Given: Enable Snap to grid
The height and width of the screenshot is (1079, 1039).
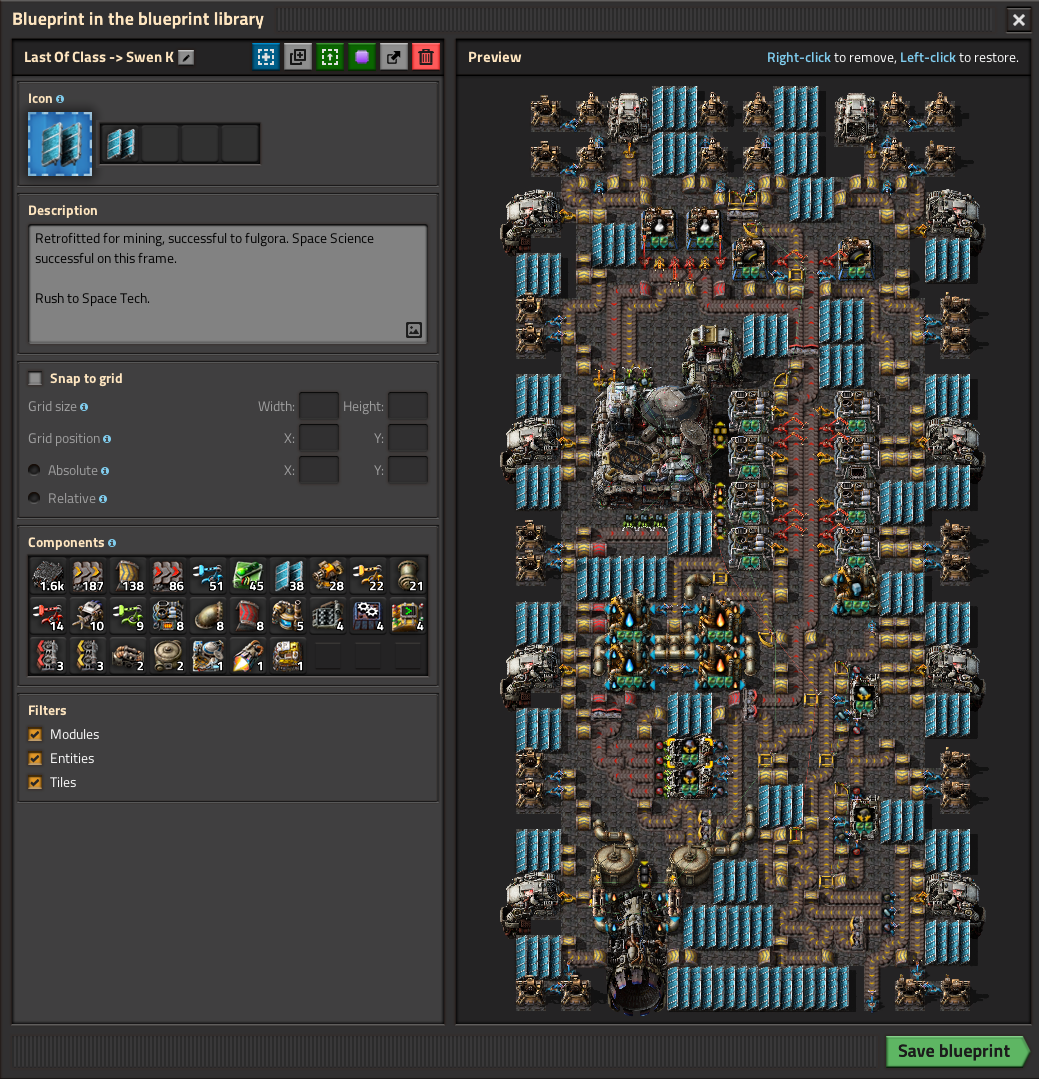Looking at the screenshot, I should tap(36, 378).
